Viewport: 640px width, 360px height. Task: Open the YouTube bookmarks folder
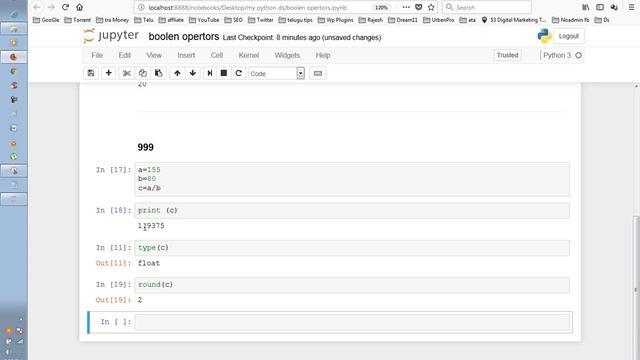(204, 20)
